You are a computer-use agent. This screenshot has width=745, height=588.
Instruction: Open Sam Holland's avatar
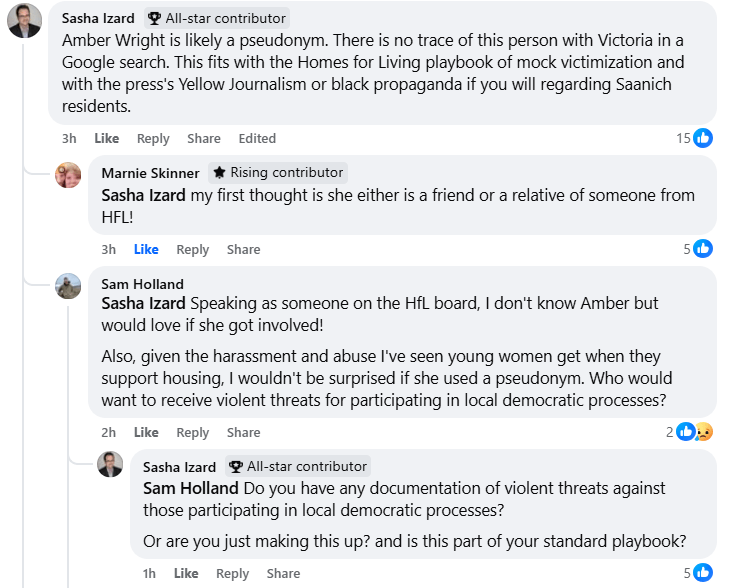point(68,286)
